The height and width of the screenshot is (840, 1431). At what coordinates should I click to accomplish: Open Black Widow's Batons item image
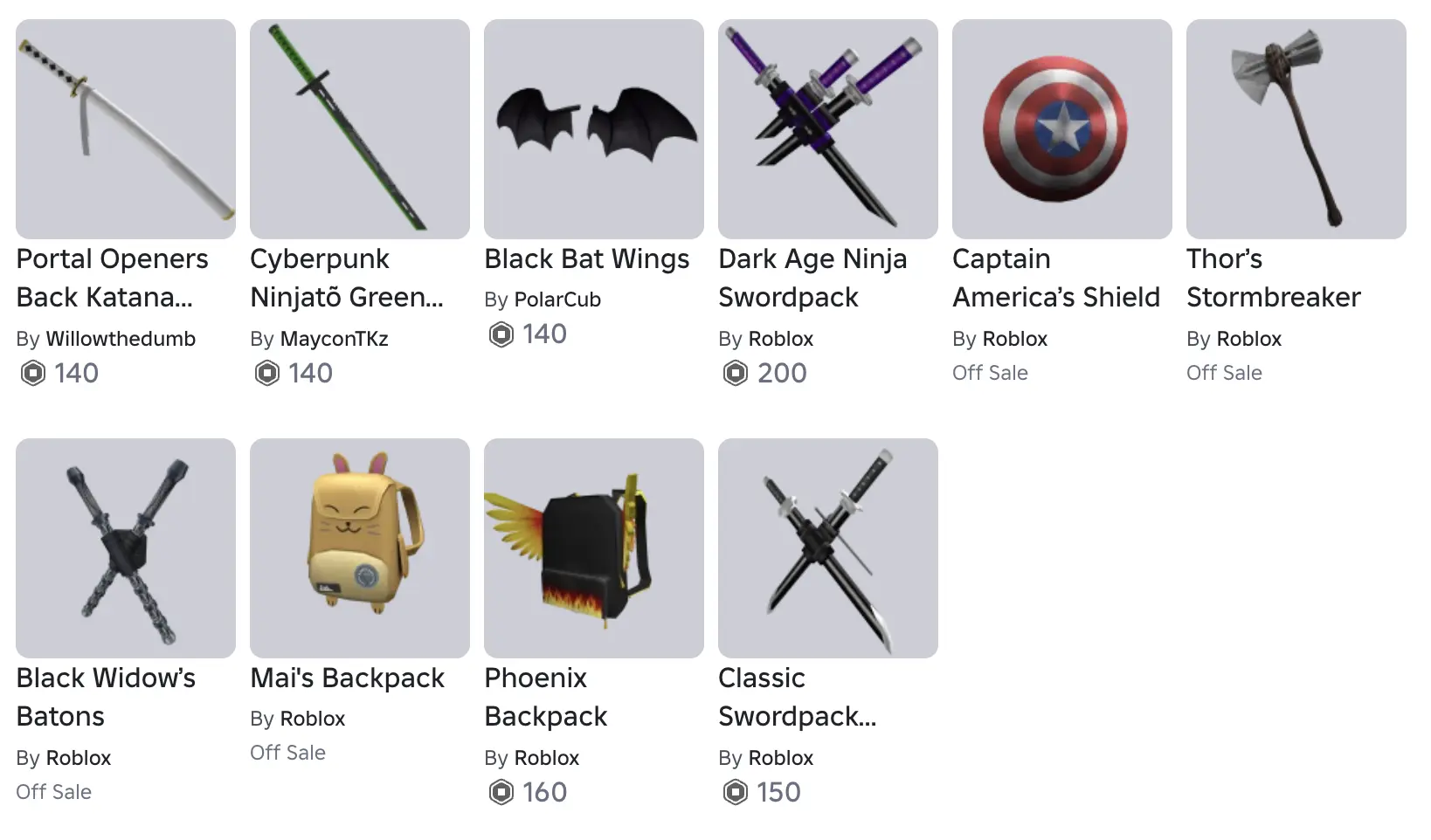(x=126, y=548)
